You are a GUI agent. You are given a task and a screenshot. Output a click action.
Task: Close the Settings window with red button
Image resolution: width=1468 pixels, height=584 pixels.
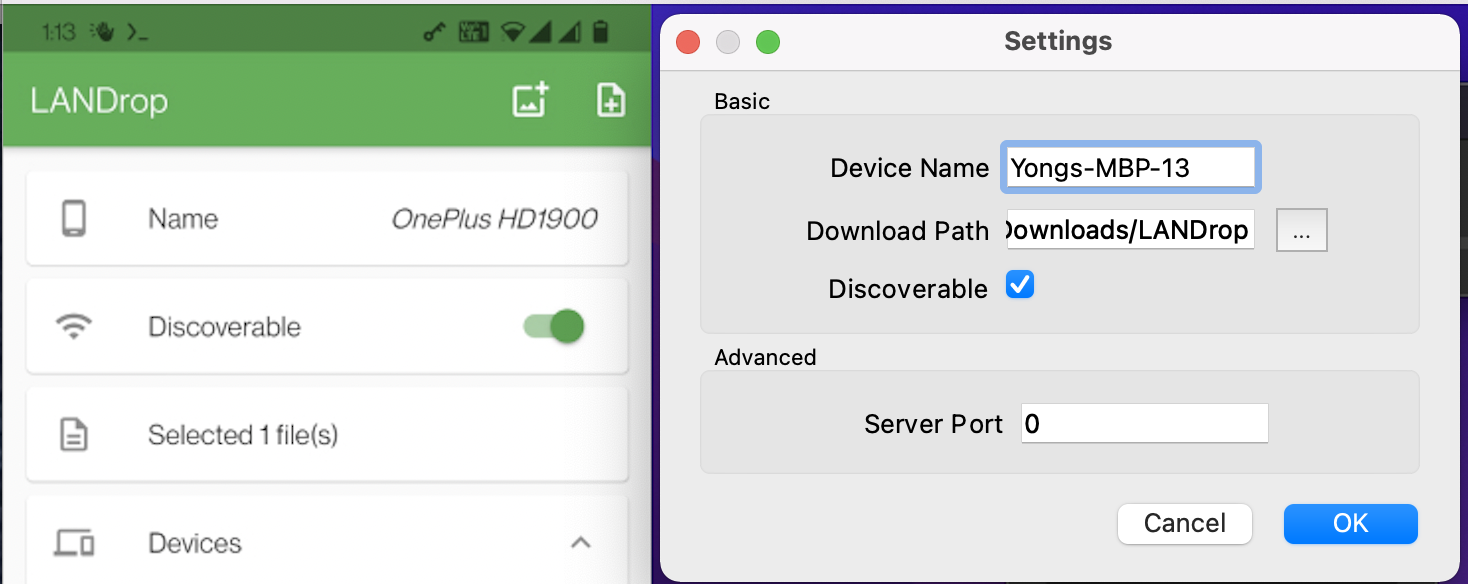pyautogui.click(x=688, y=42)
